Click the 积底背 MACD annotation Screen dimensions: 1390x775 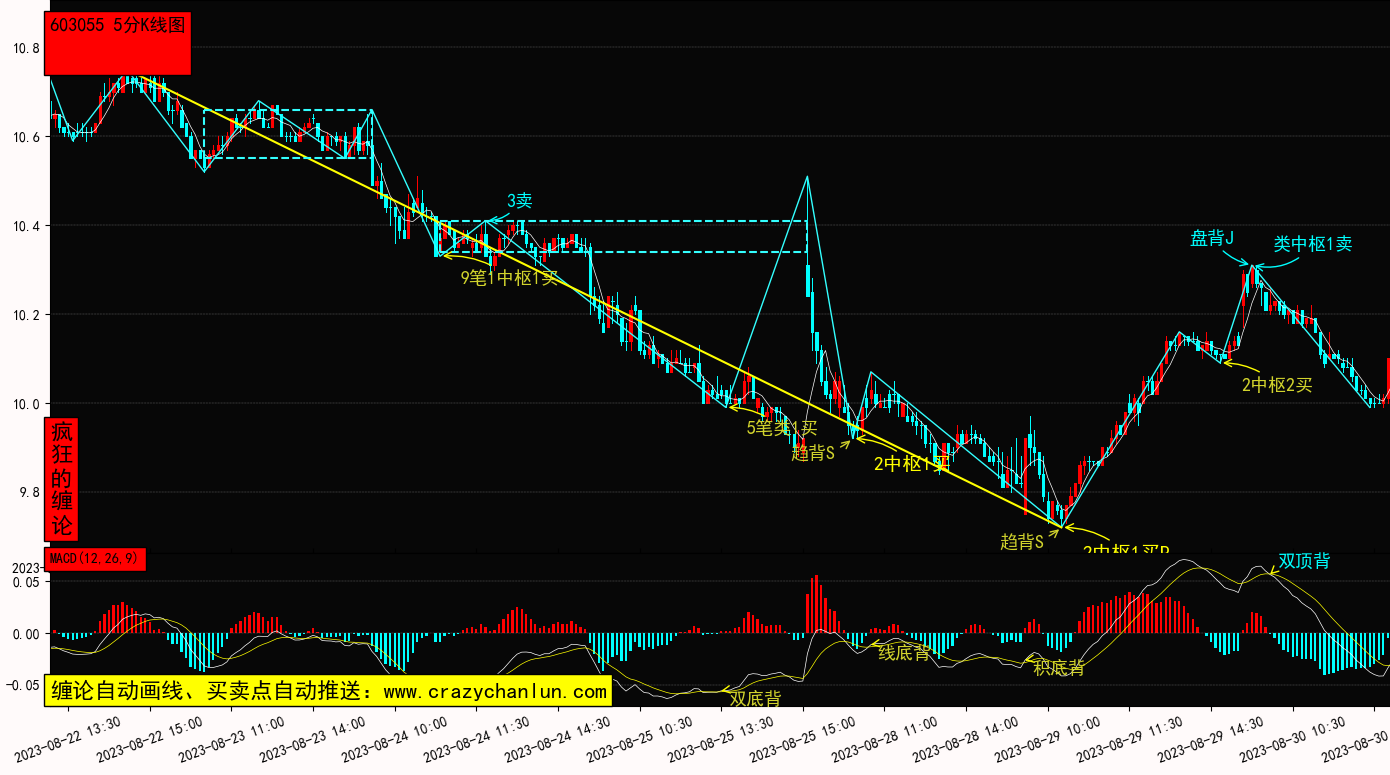point(1059,668)
